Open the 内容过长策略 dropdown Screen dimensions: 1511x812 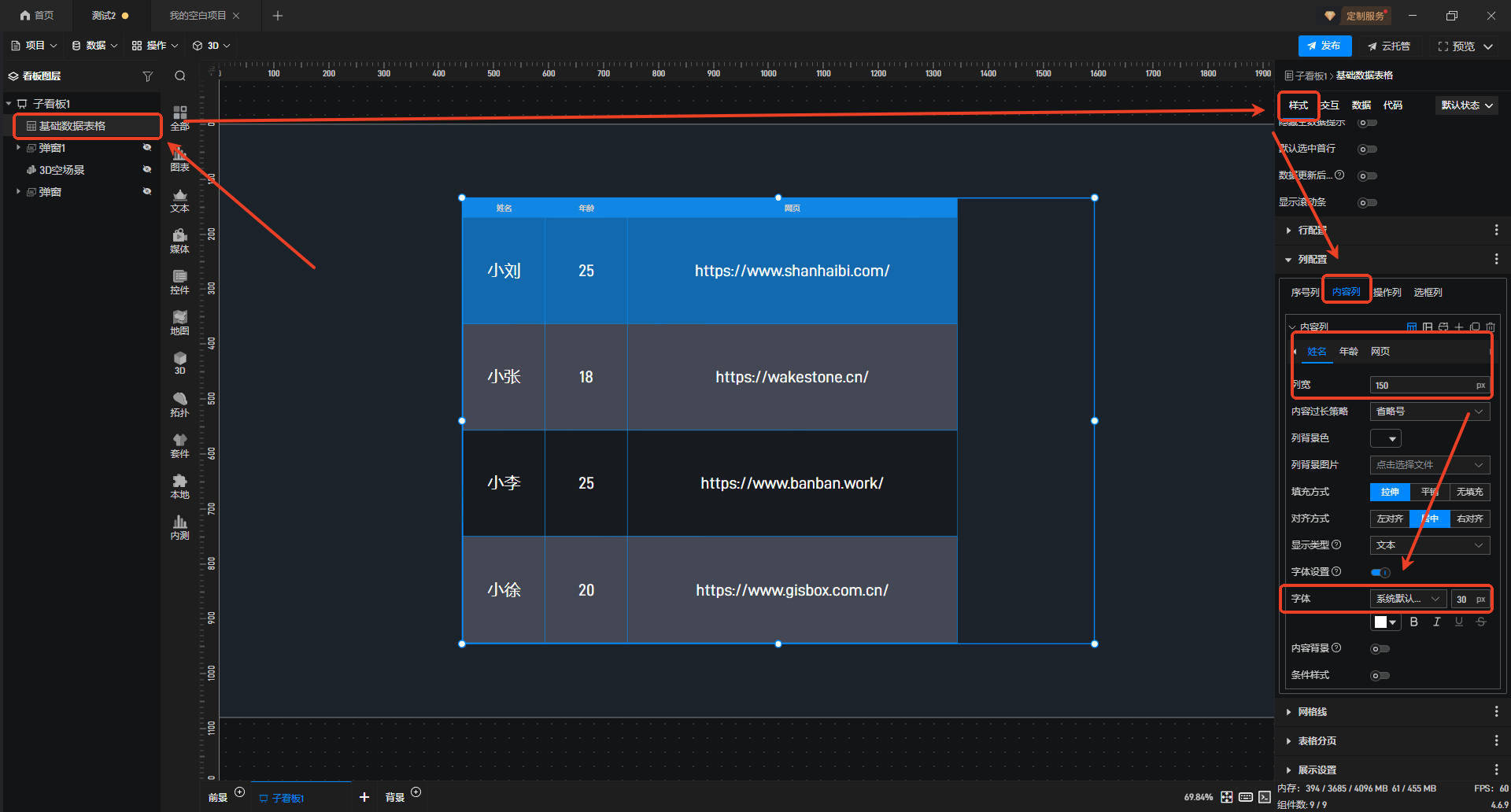[x=1429, y=412]
